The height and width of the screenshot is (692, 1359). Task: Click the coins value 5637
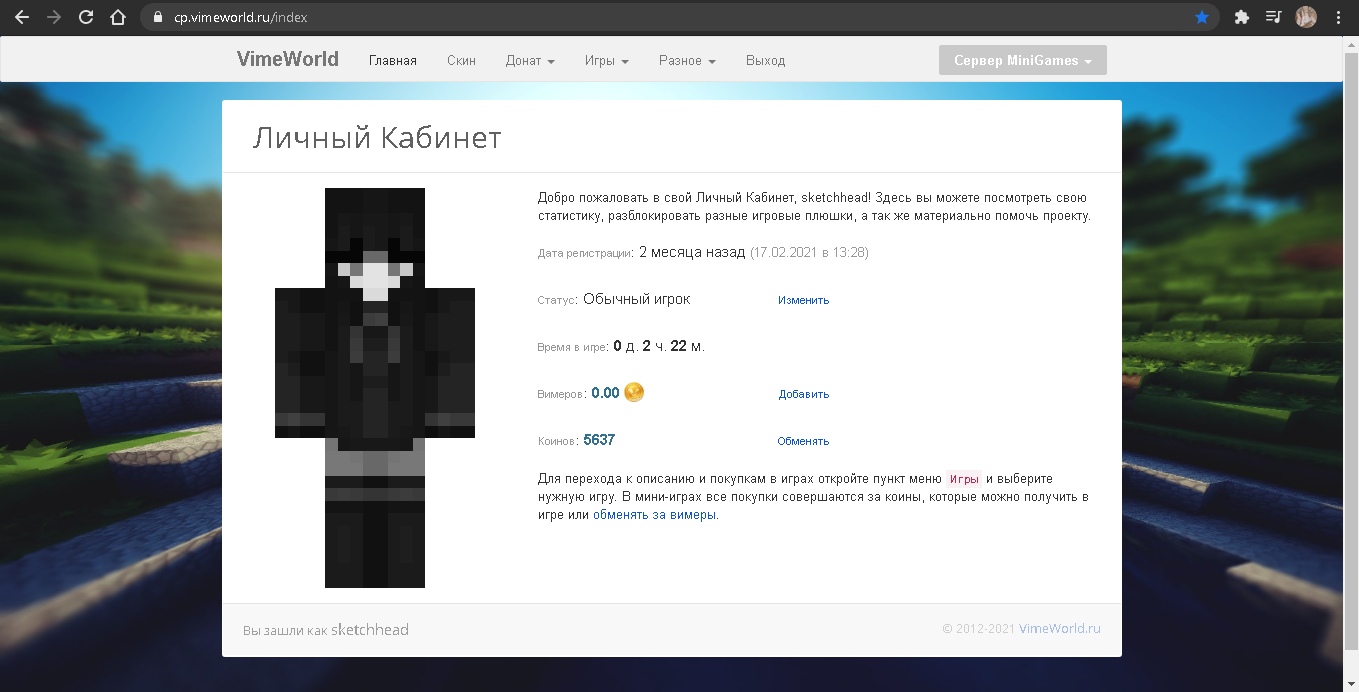click(599, 440)
